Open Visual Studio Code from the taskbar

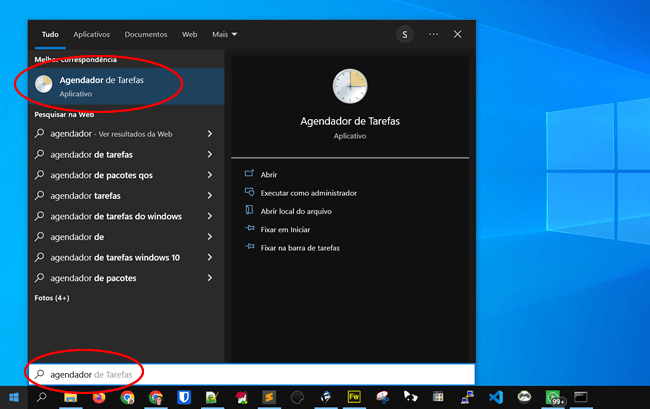coord(494,397)
